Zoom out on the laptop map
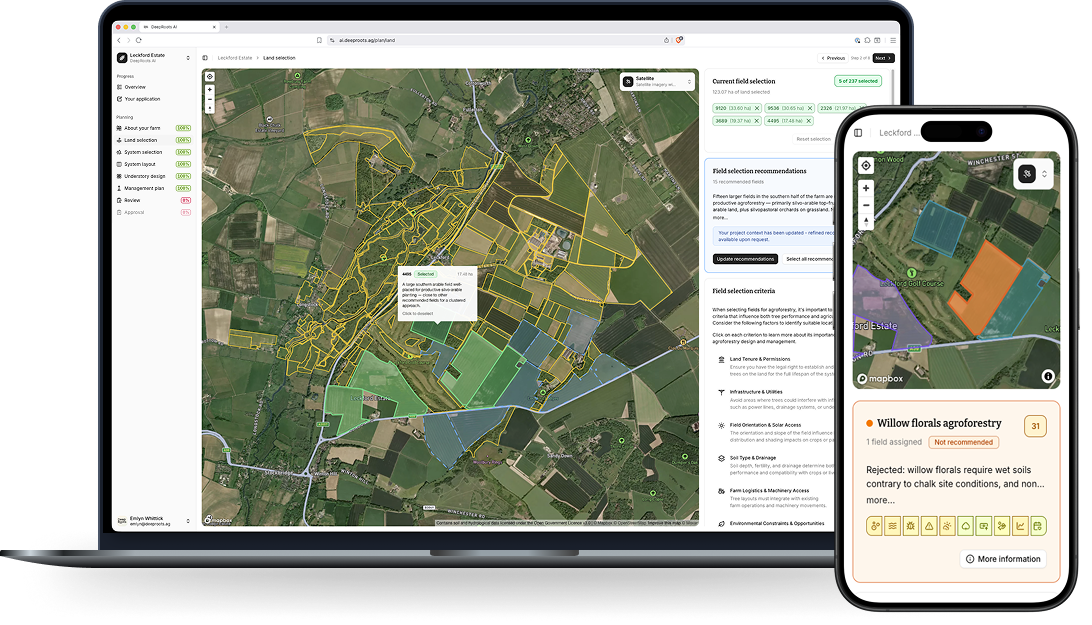 coord(210,100)
